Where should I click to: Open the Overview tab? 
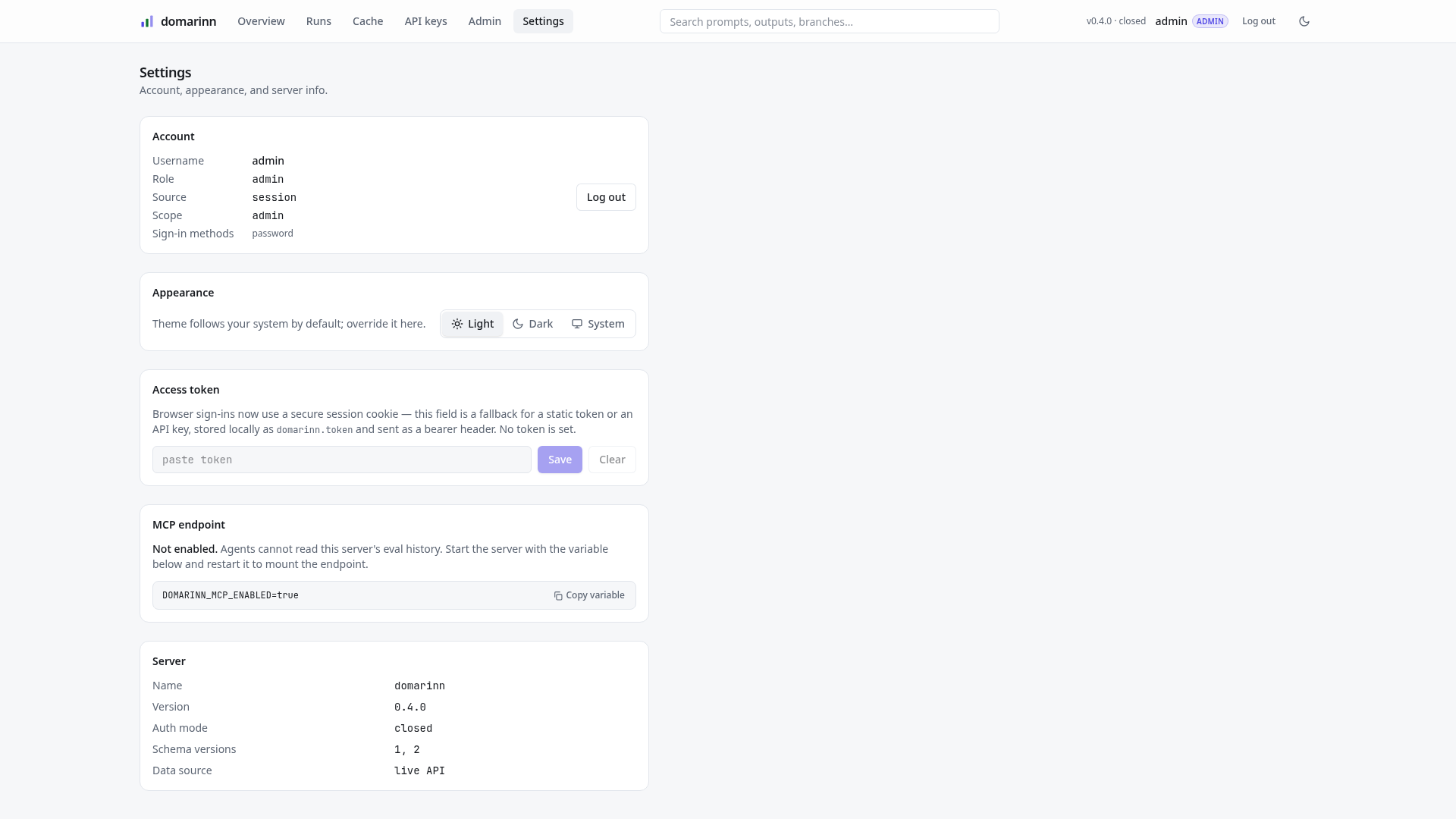click(x=261, y=21)
